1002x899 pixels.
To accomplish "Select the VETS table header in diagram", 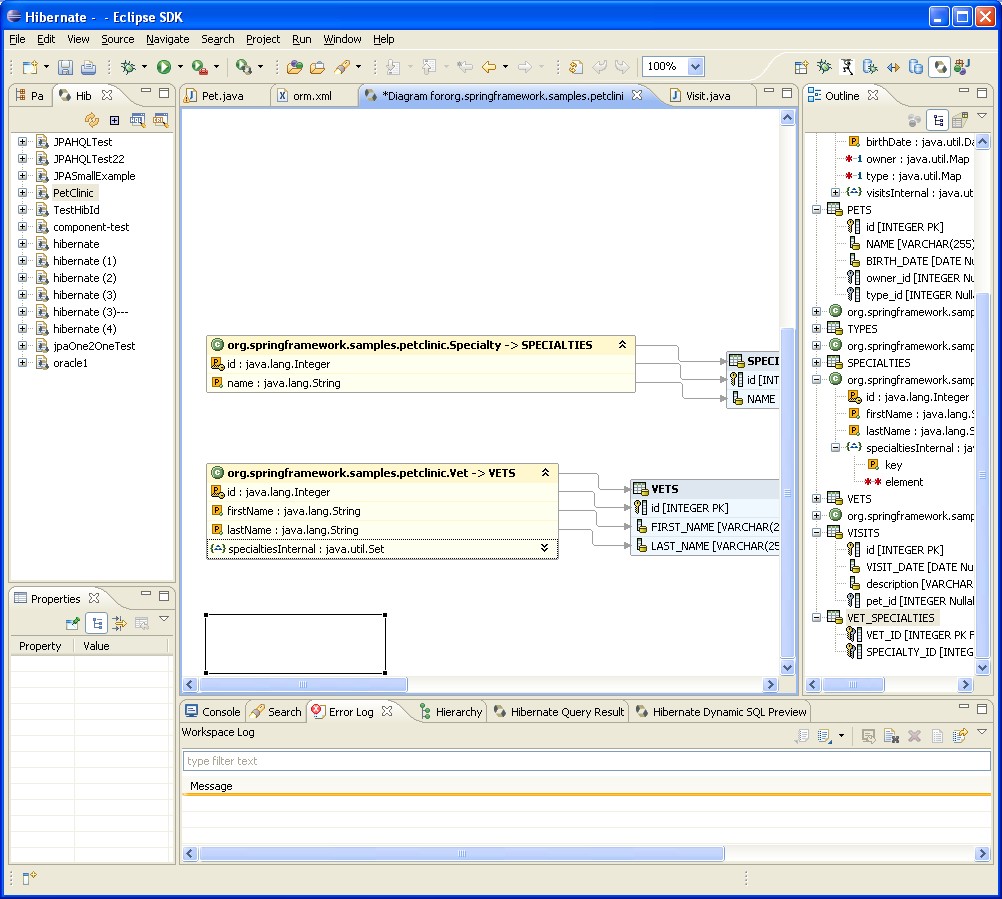I will (664, 489).
